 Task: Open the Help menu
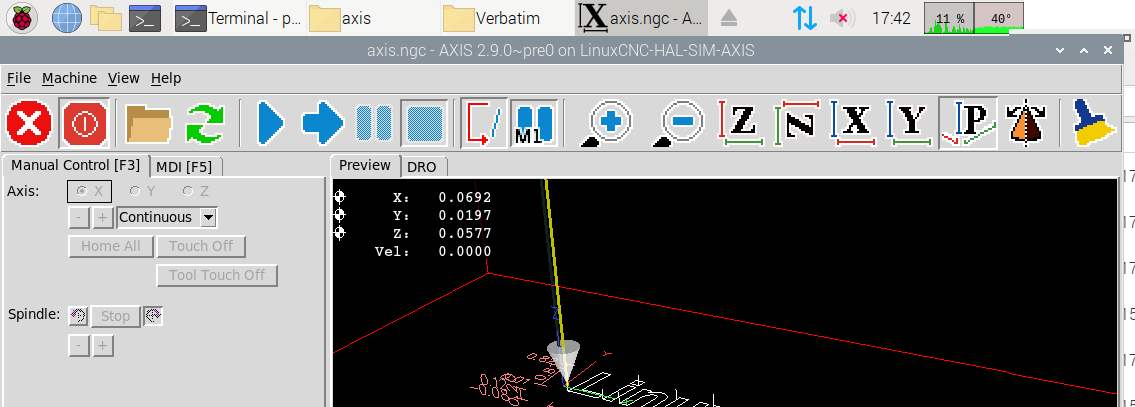(166, 78)
